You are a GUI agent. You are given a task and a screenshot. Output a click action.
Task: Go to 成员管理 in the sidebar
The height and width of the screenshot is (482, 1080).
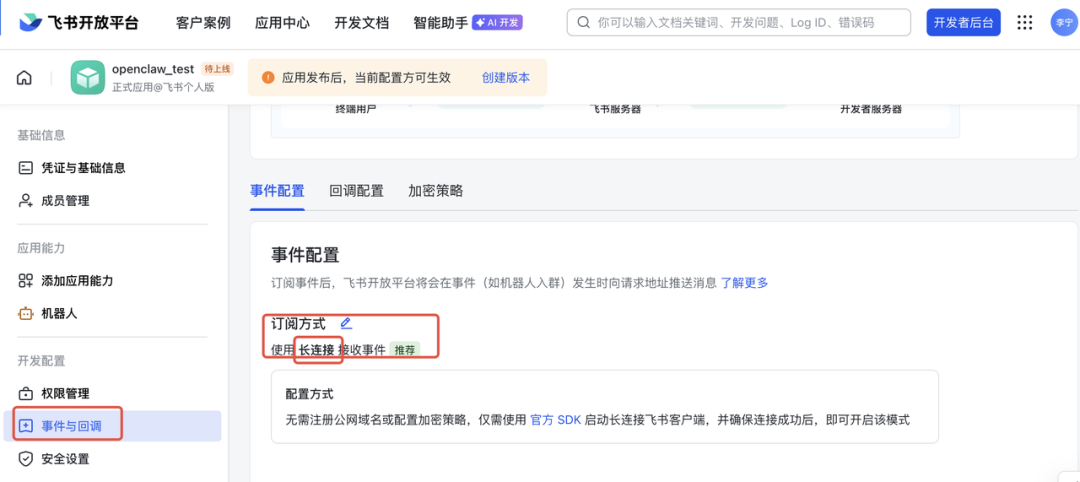65,201
